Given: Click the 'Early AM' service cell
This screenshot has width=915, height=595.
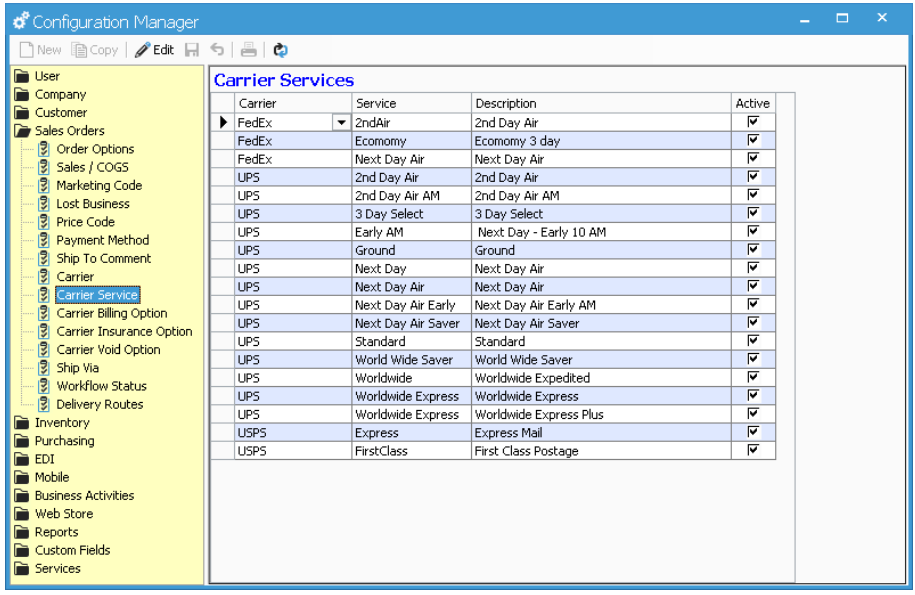Looking at the screenshot, I should pos(411,232).
